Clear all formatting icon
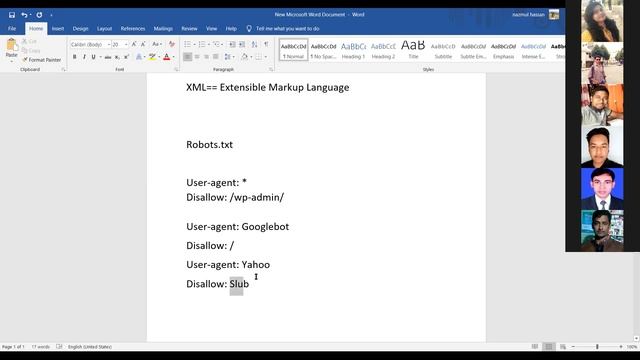The height and width of the screenshot is (360, 640). click(x=172, y=44)
